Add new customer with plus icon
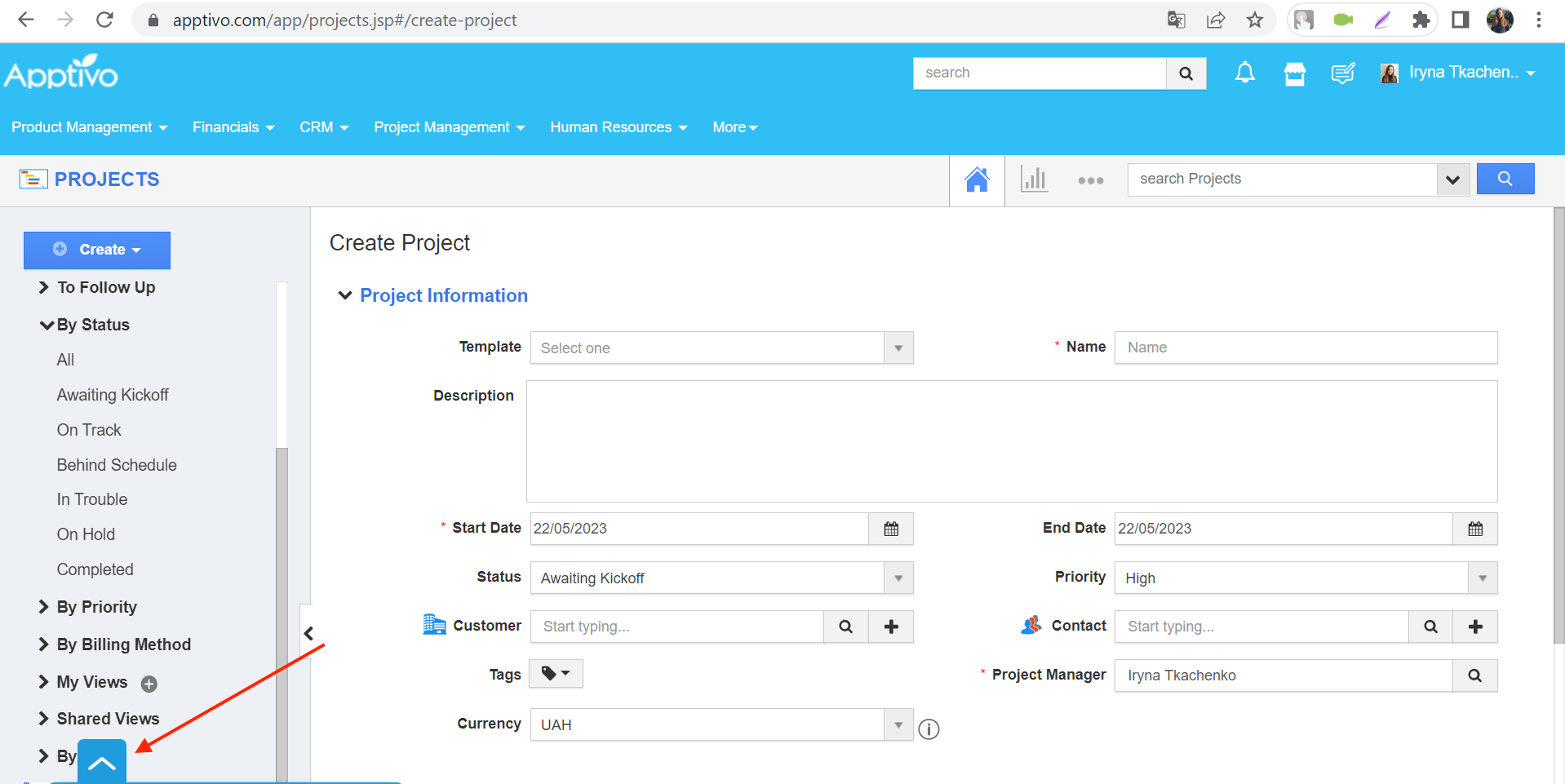 [x=891, y=627]
